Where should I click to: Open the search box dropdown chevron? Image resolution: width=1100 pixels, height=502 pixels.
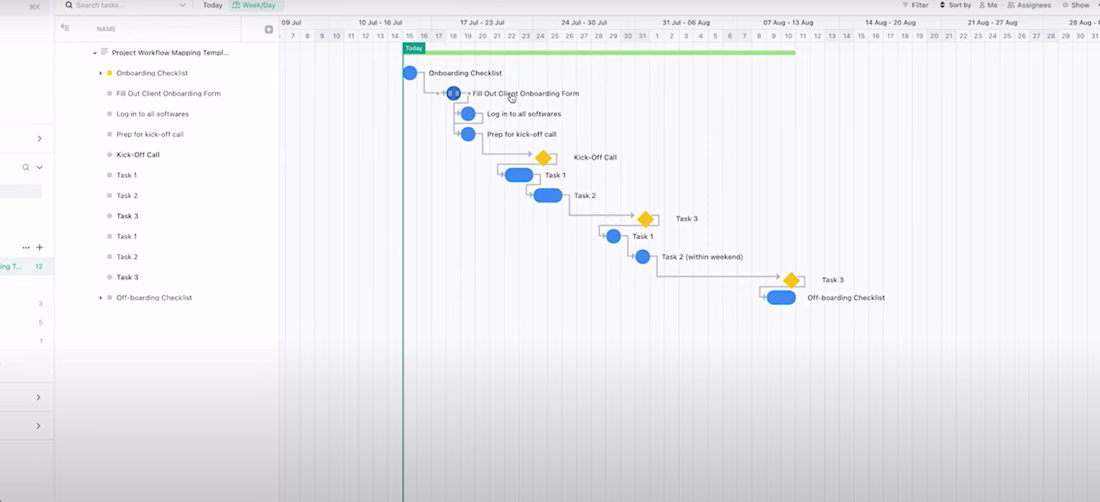[x=182, y=5]
